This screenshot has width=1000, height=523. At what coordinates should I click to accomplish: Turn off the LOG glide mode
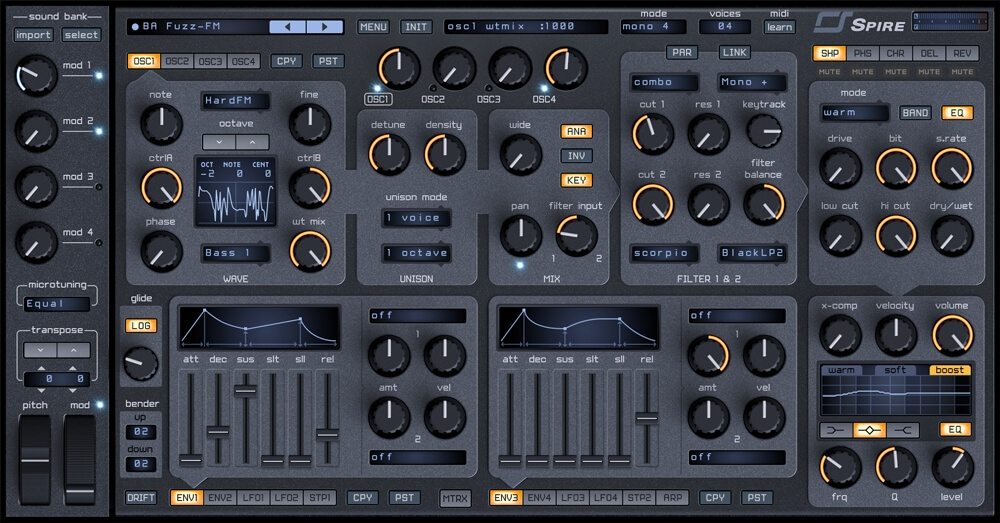140,326
